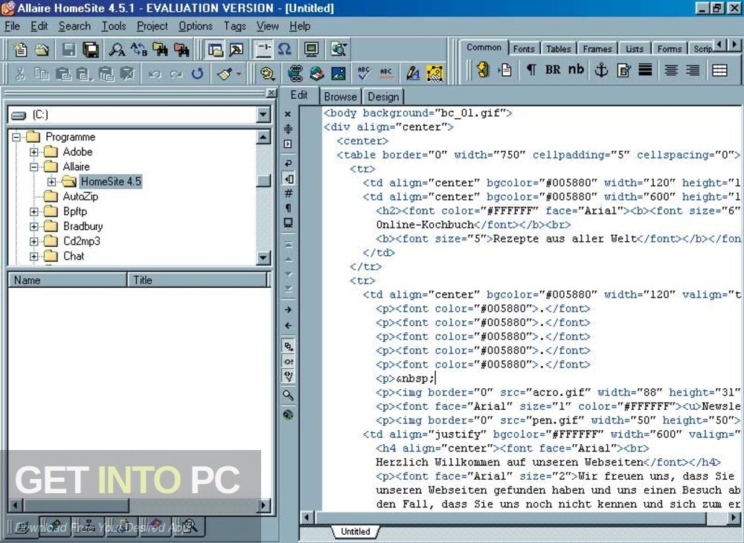Open the Tools menu
Image resolution: width=744 pixels, height=543 pixels.
113,26
